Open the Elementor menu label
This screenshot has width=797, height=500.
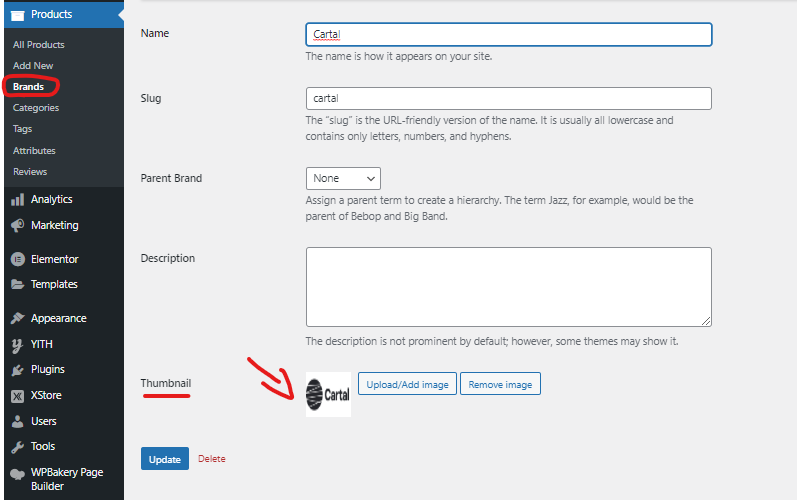pos(54,259)
